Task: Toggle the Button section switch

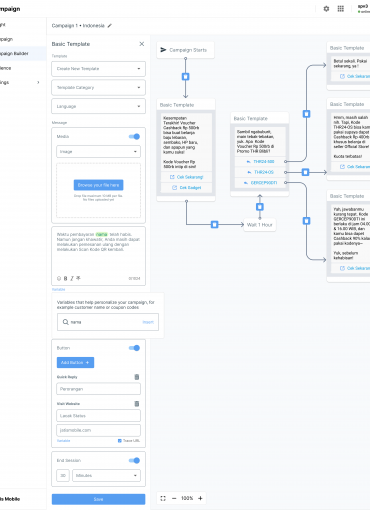Action: 134,348
